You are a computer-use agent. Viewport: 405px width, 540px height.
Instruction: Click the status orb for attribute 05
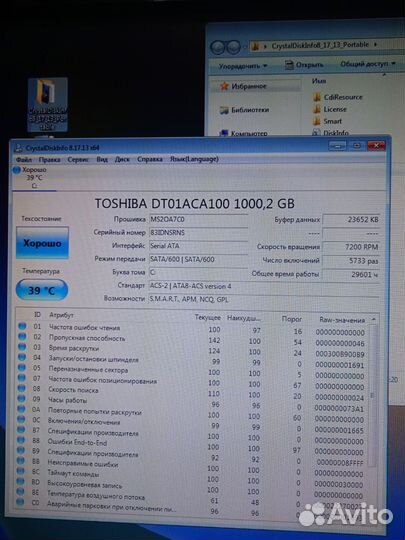coord(22,367)
